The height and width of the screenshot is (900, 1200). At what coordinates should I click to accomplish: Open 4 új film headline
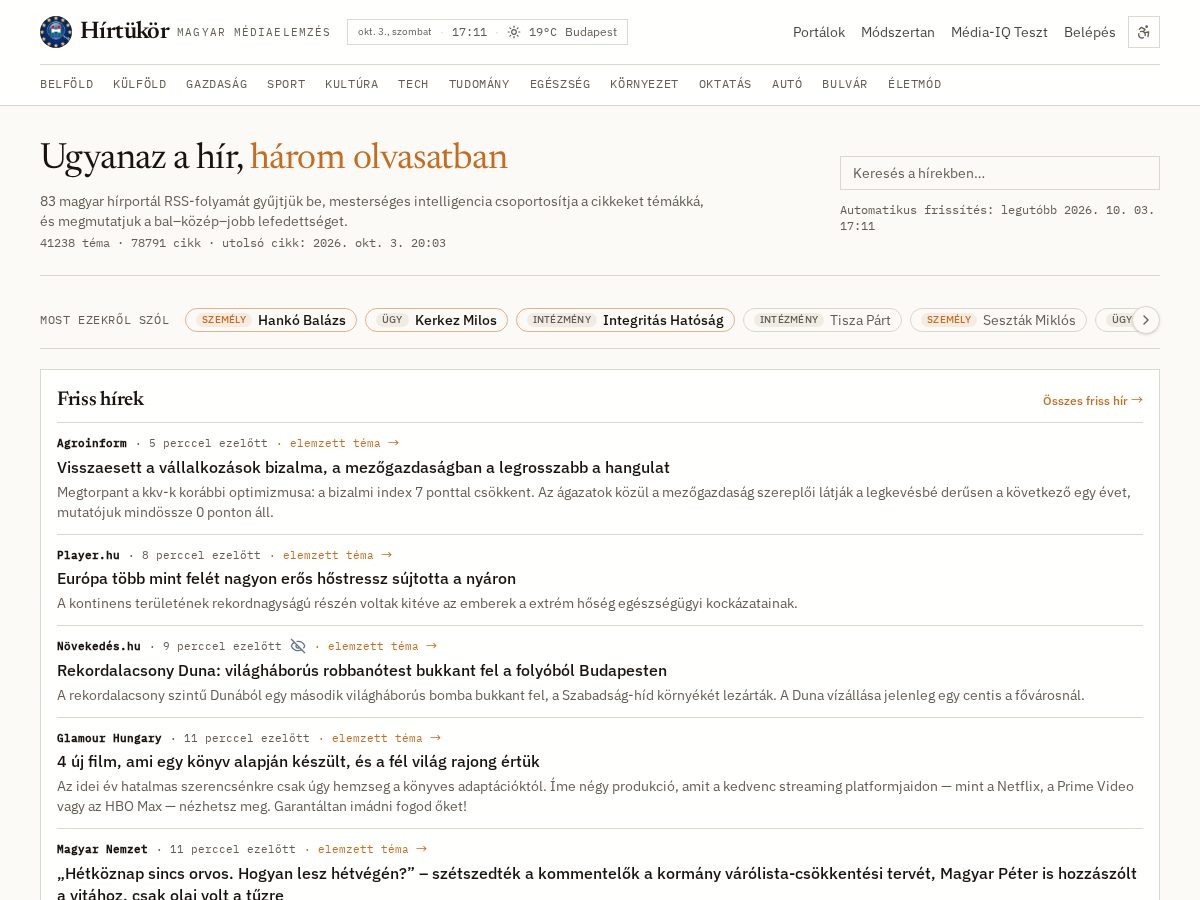(x=298, y=761)
